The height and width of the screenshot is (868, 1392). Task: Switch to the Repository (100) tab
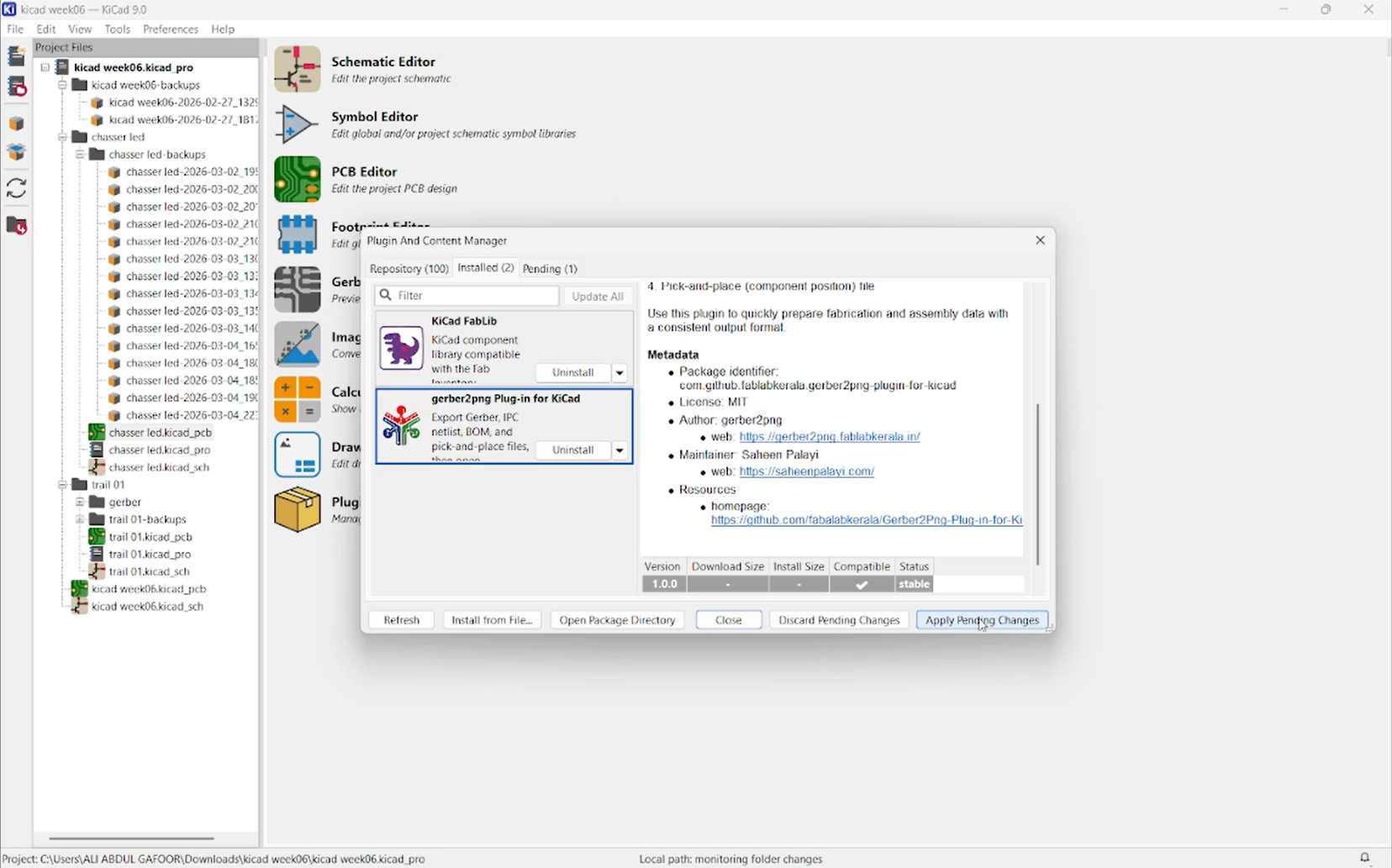[409, 269]
